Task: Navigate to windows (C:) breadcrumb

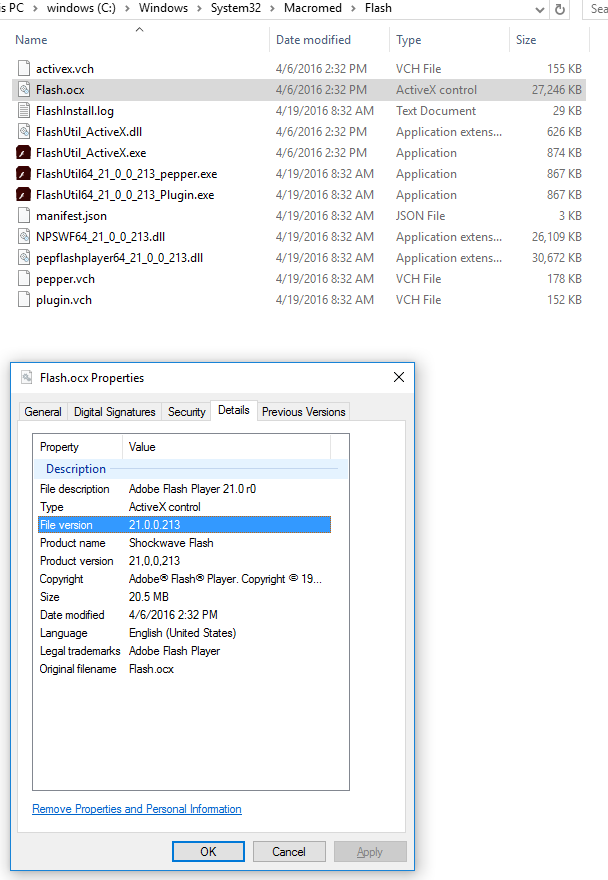Action: coord(81,8)
